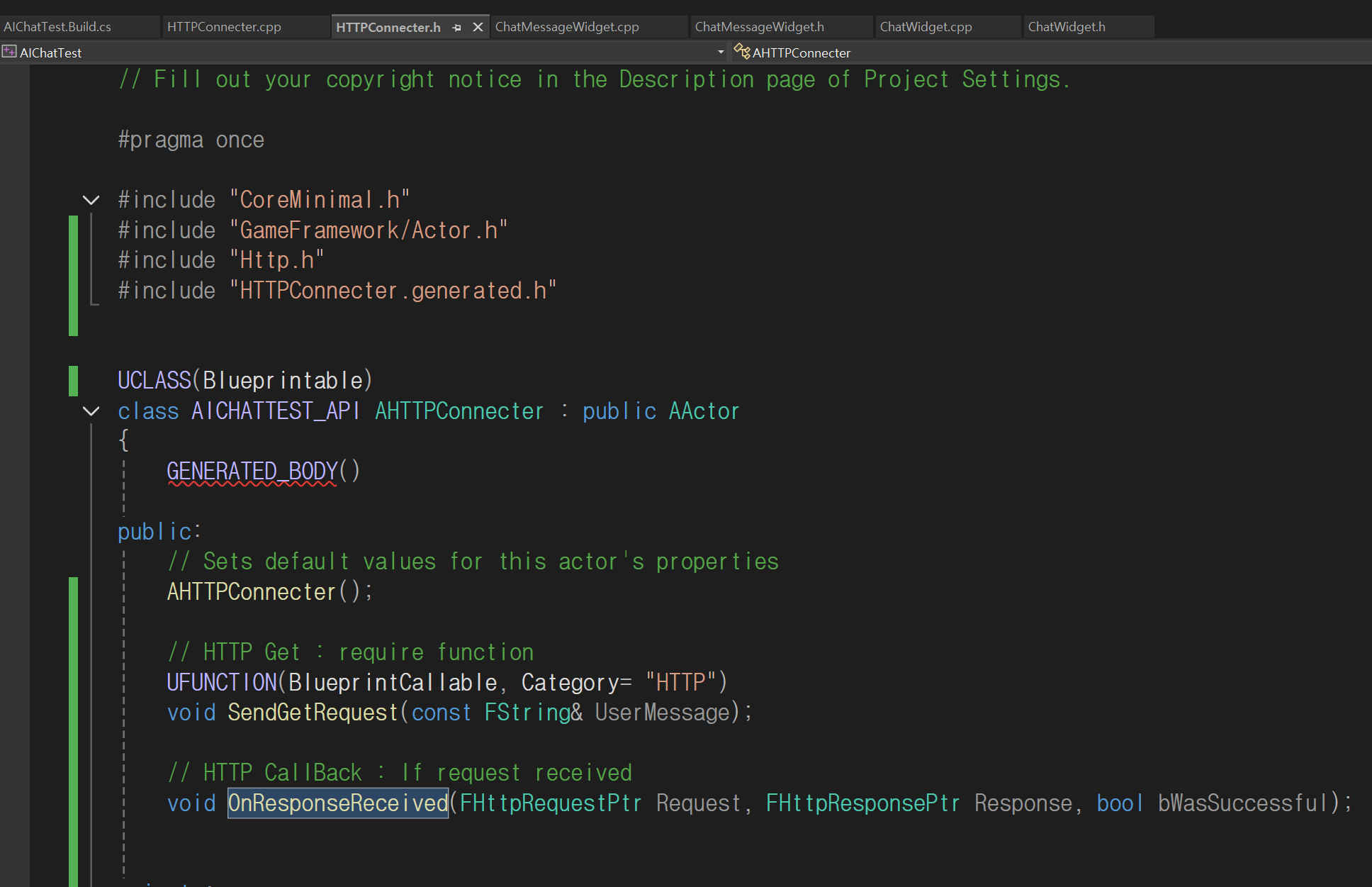
Task: Click the AIChatTest project icon
Action: pyautogui.click(x=9, y=52)
